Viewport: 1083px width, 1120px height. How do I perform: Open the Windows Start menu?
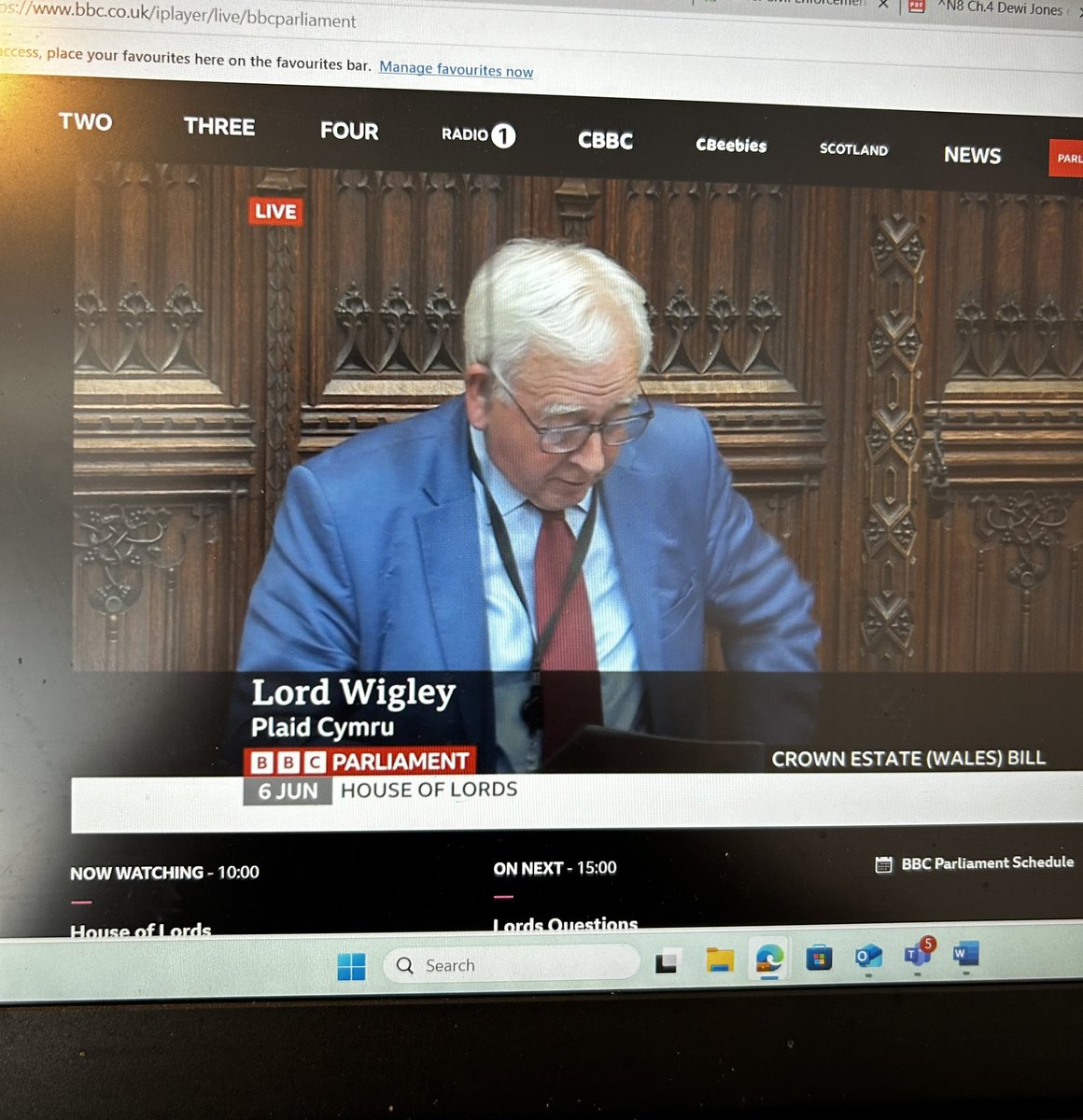[x=355, y=965]
